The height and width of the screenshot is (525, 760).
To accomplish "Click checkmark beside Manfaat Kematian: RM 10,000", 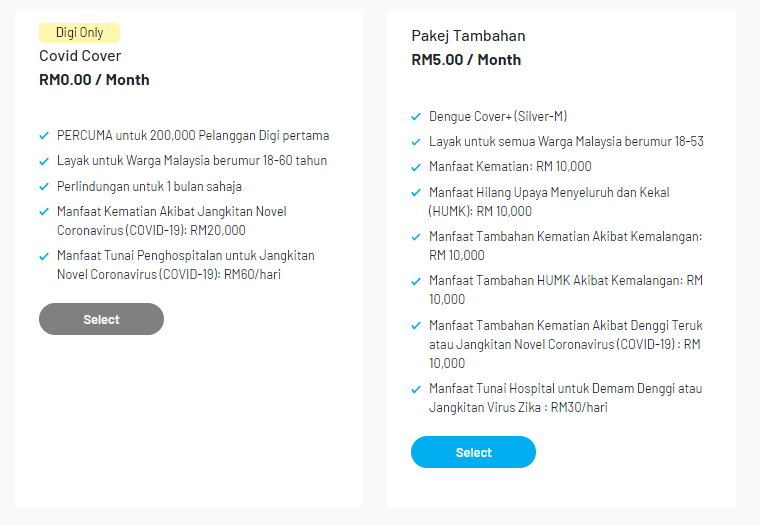I will [416, 167].
